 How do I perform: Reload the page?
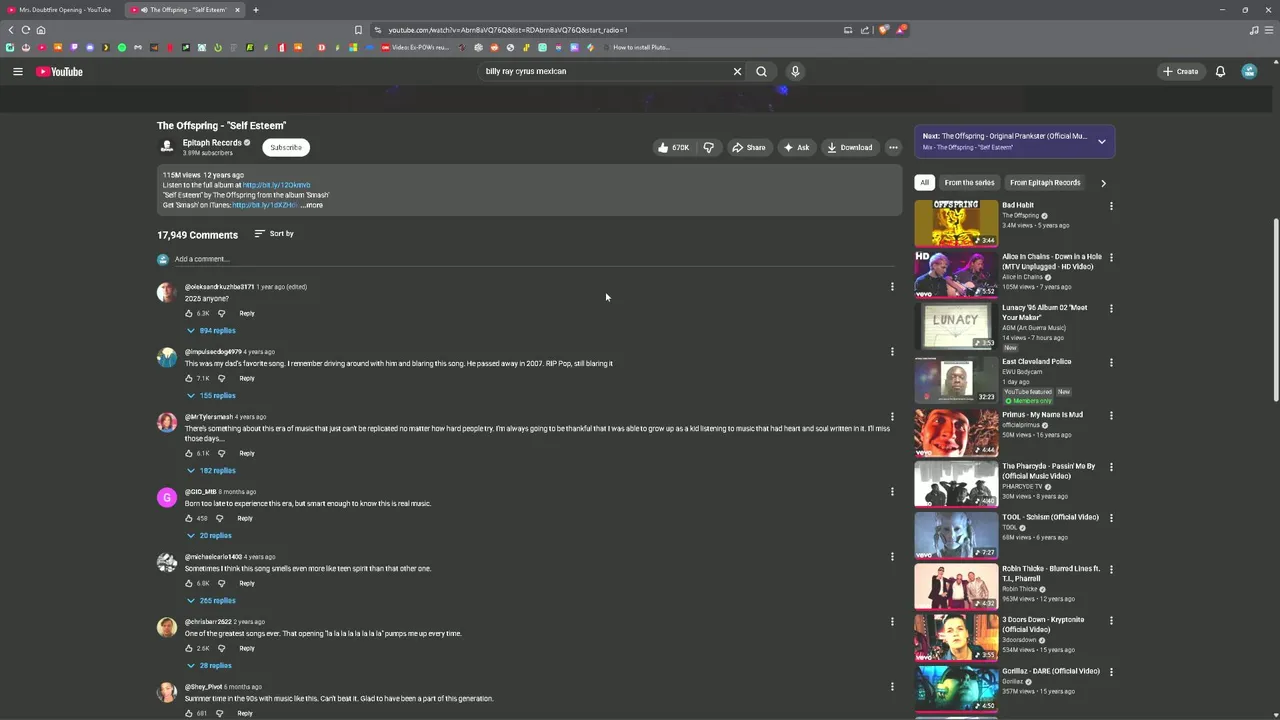[25, 30]
